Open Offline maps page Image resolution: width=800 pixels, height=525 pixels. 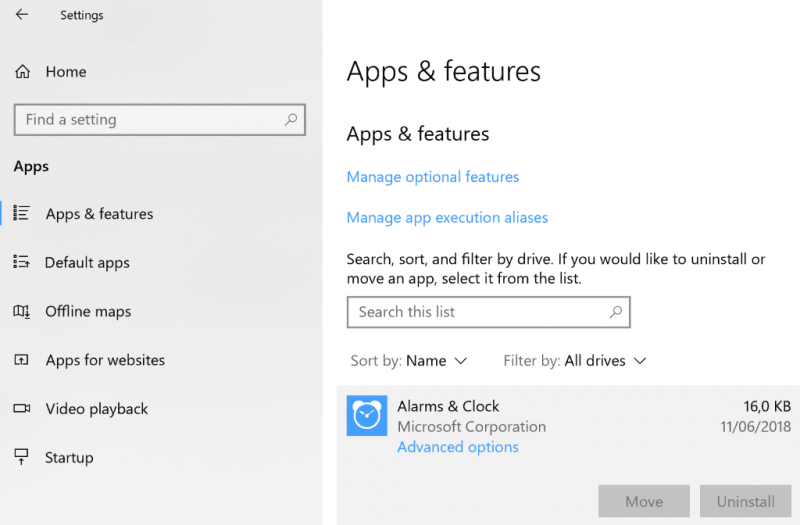[88, 311]
